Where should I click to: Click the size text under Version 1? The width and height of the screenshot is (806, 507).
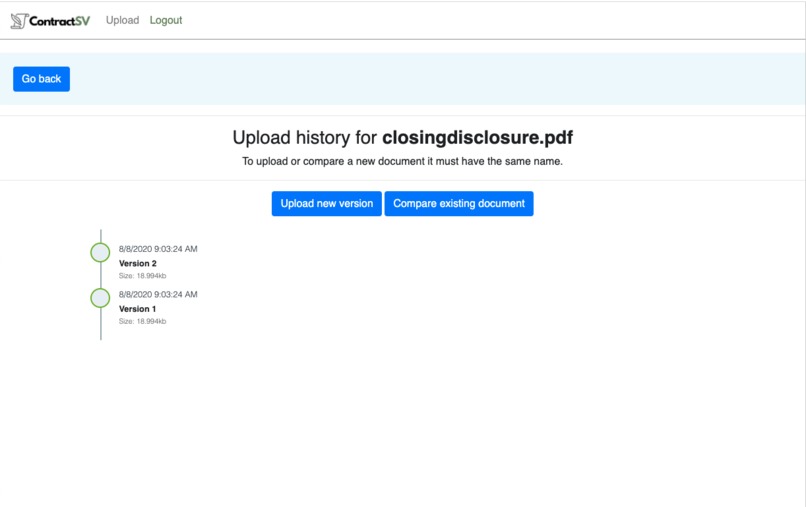(x=142, y=321)
